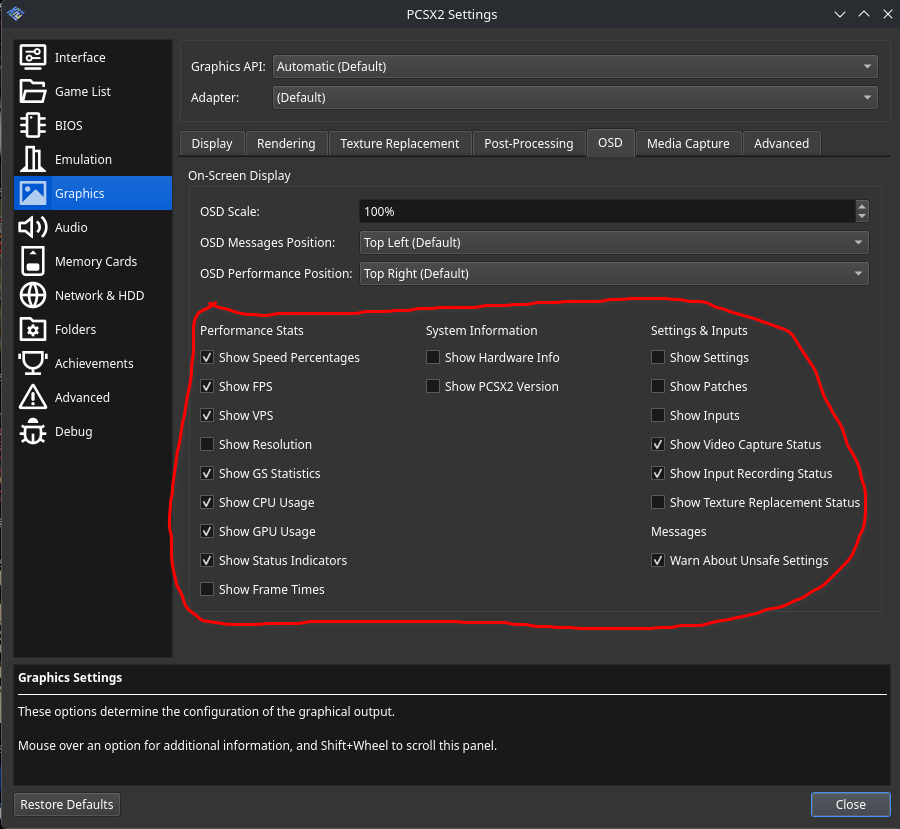Open Interface settings icon in sidebar
This screenshot has width=900, height=829.
tap(33, 57)
